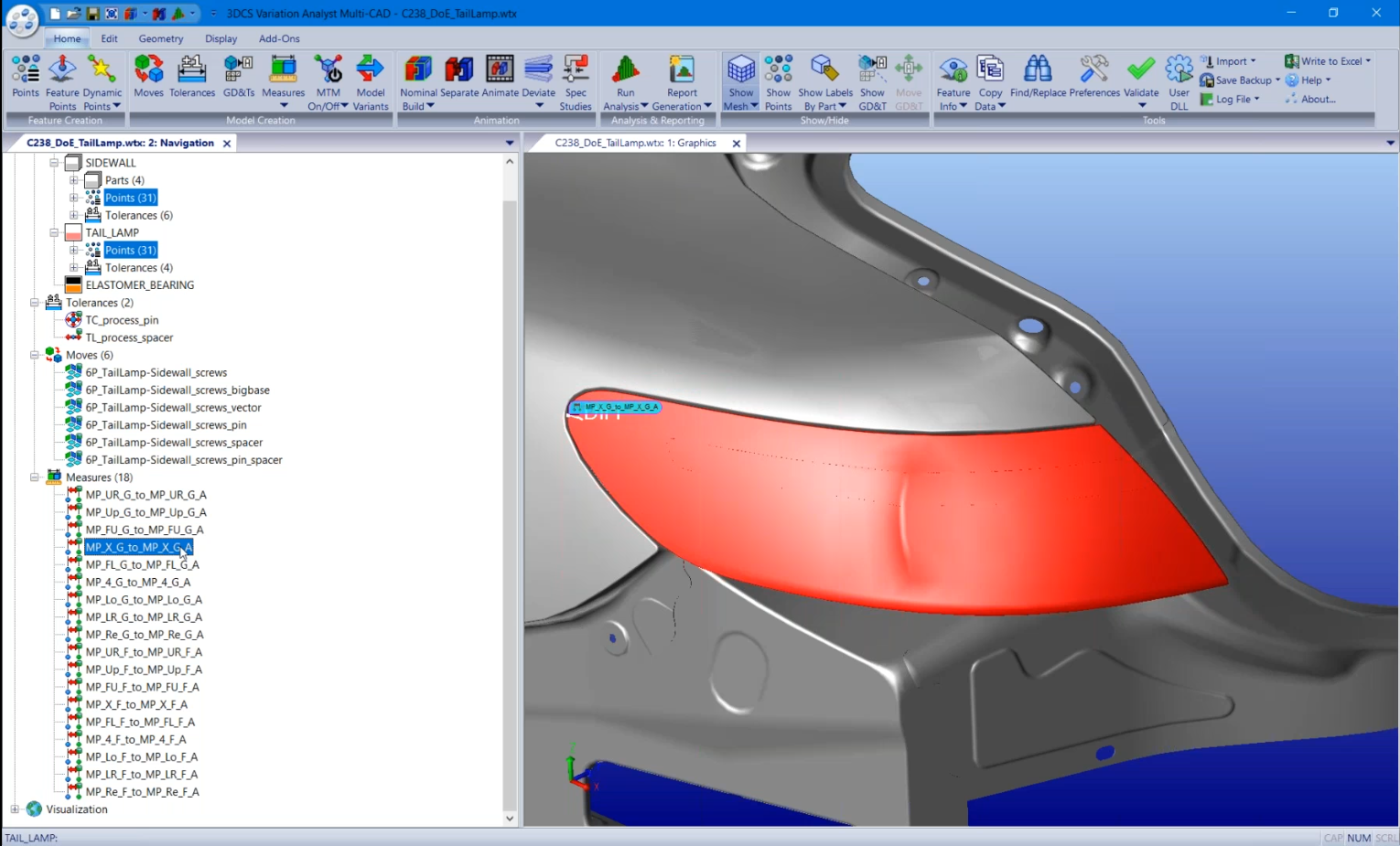
Task: Open the Preferences tool
Action: click(x=1094, y=80)
